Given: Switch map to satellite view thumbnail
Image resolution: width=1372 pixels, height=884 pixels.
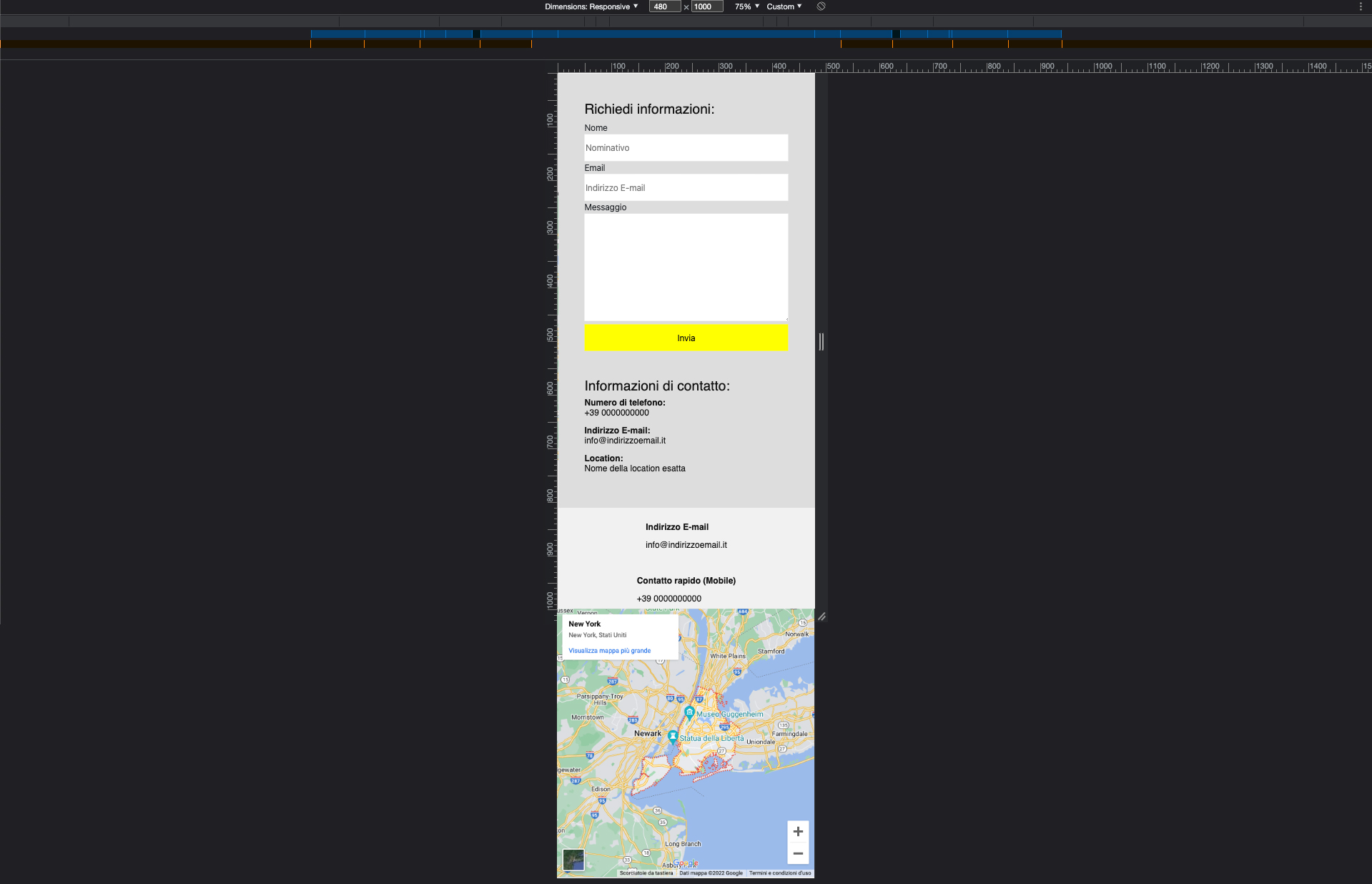Looking at the screenshot, I should (573, 860).
